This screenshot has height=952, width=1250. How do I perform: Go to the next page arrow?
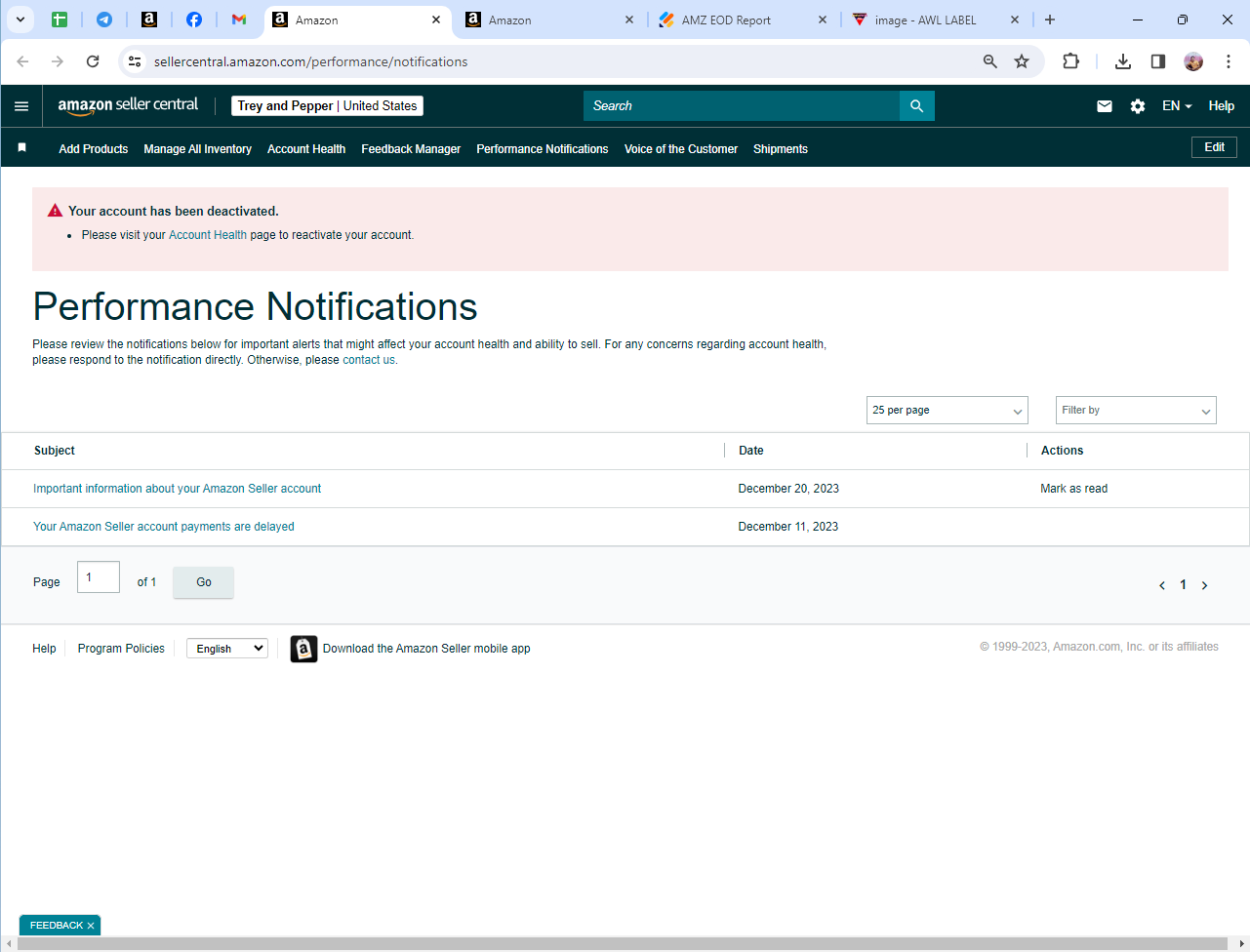click(x=1205, y=585)
